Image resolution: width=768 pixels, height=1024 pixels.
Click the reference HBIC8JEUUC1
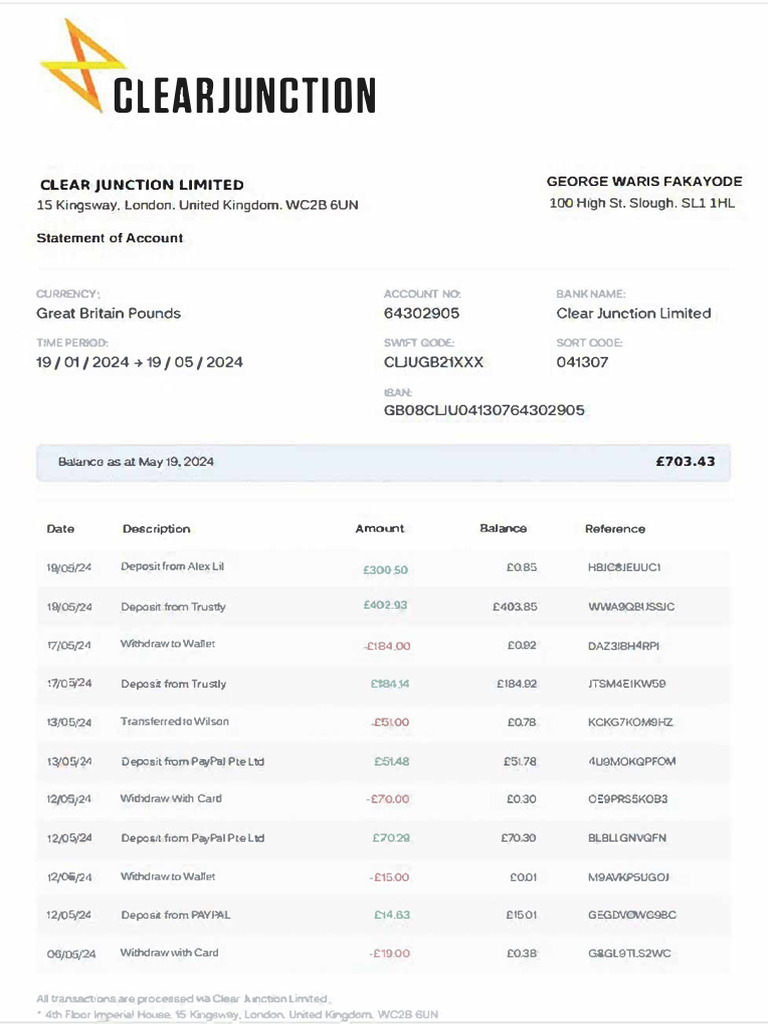(624, 568)
